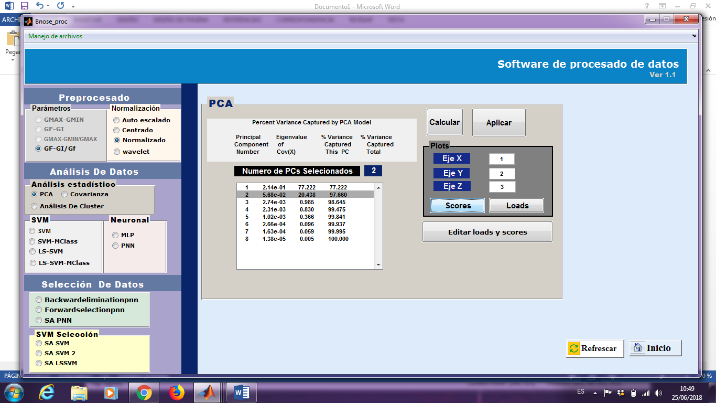Viewport: 716px width, 403px height.
Task: Open Internet Explorer from the taskbar
Action: click(x=47, y=391)
